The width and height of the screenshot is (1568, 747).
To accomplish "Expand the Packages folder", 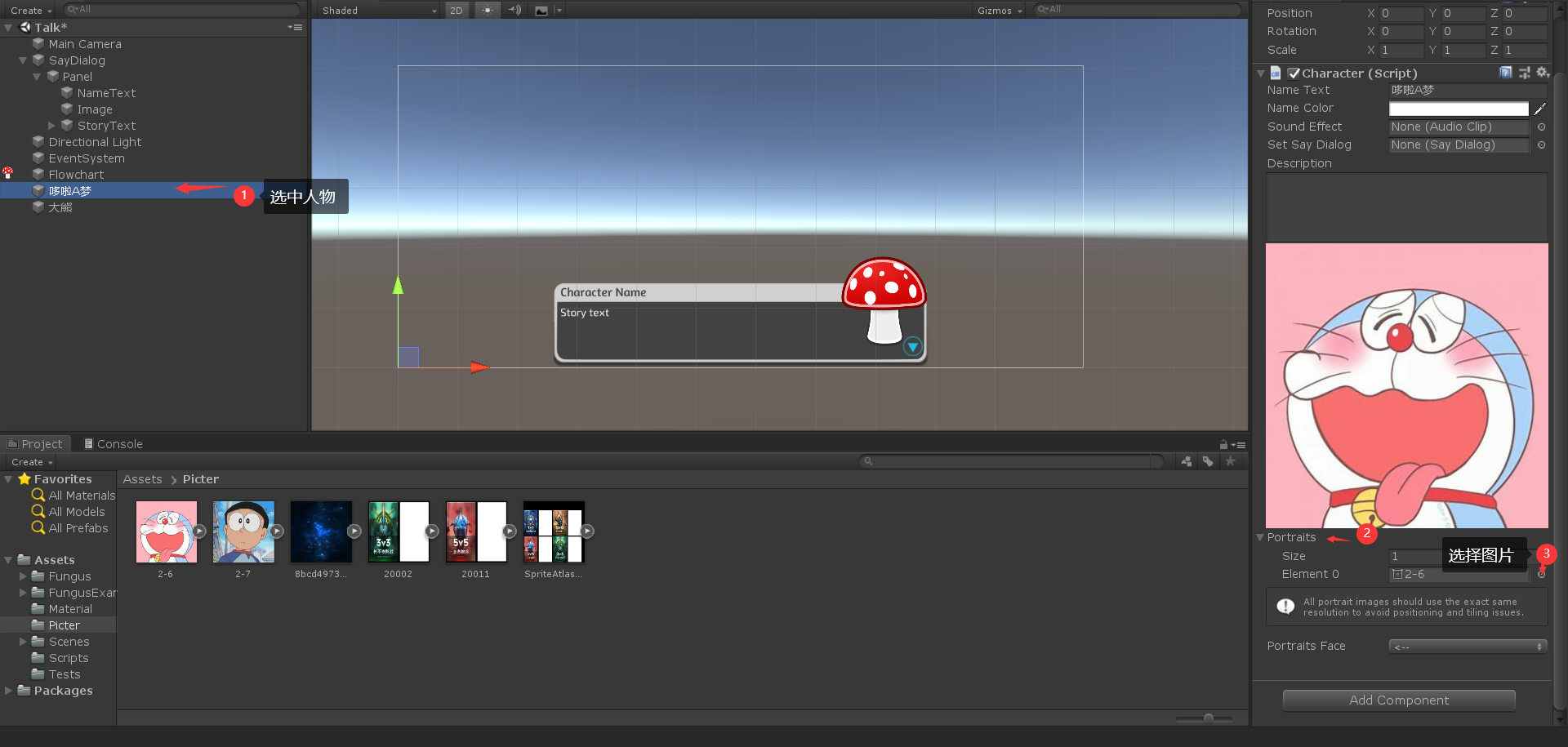I will click(x=8, y=691).
